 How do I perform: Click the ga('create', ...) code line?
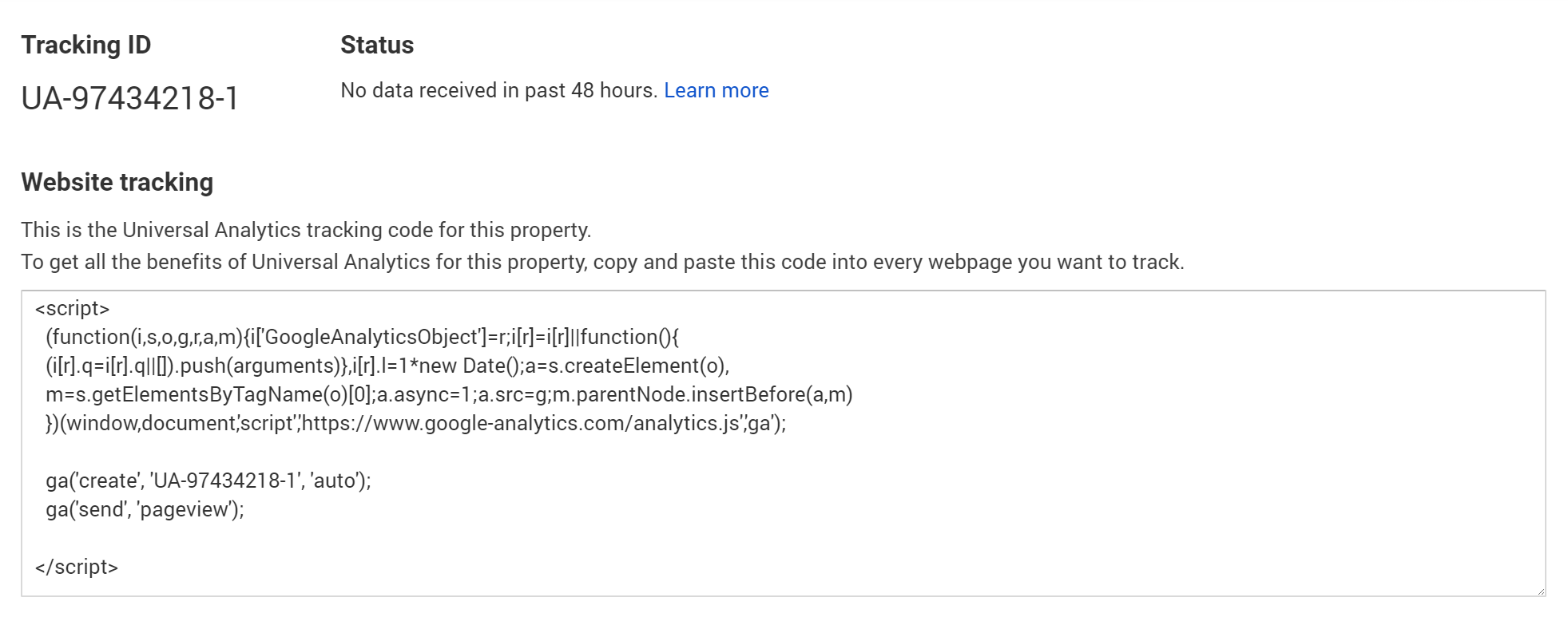208,481
